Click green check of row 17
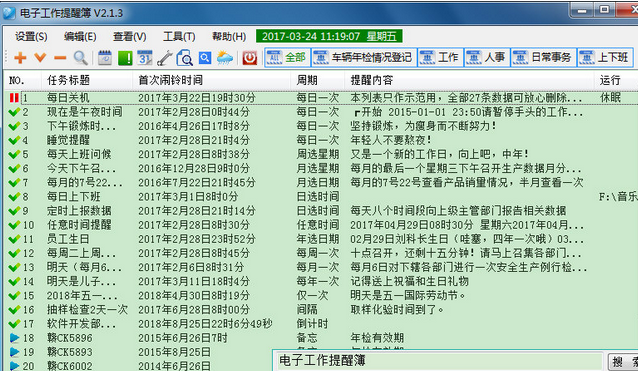The width and height of the screenshot is (638, 371). [x=14, y=324]
